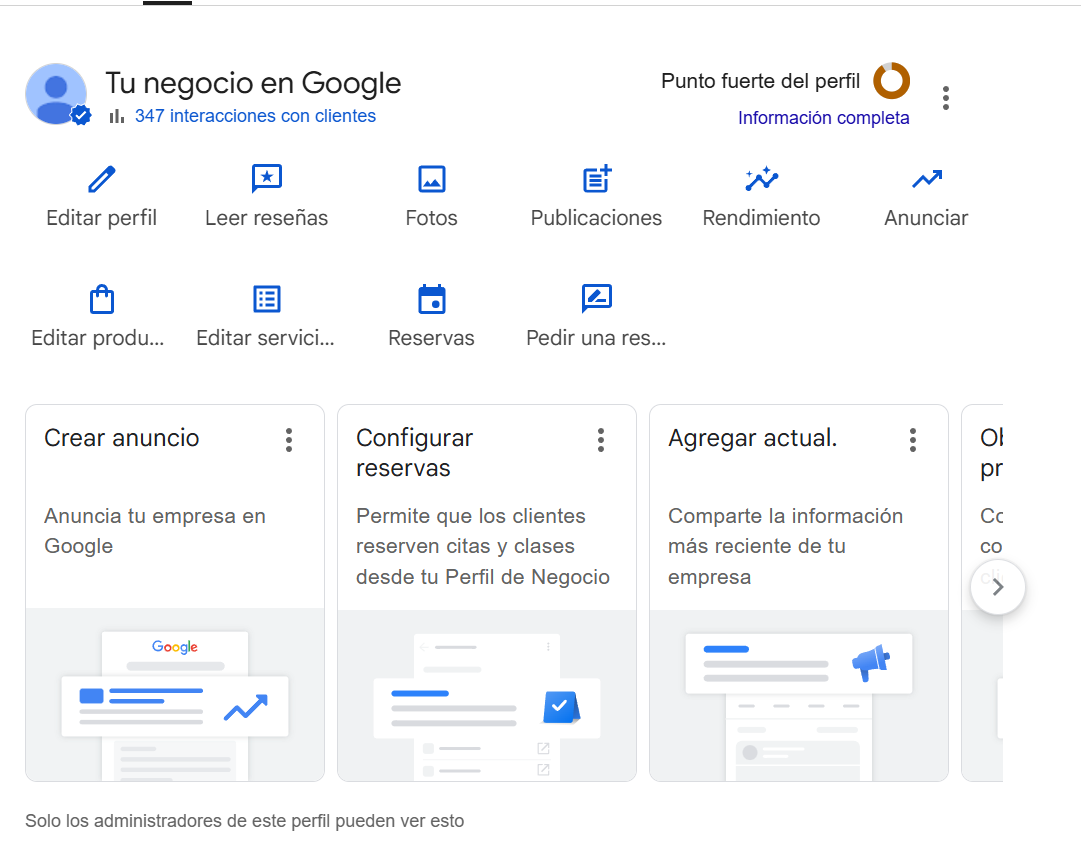Screen dimensions: 1081x844
Task: Click the Editar perfil pencil icon
Action: [102, 180]
